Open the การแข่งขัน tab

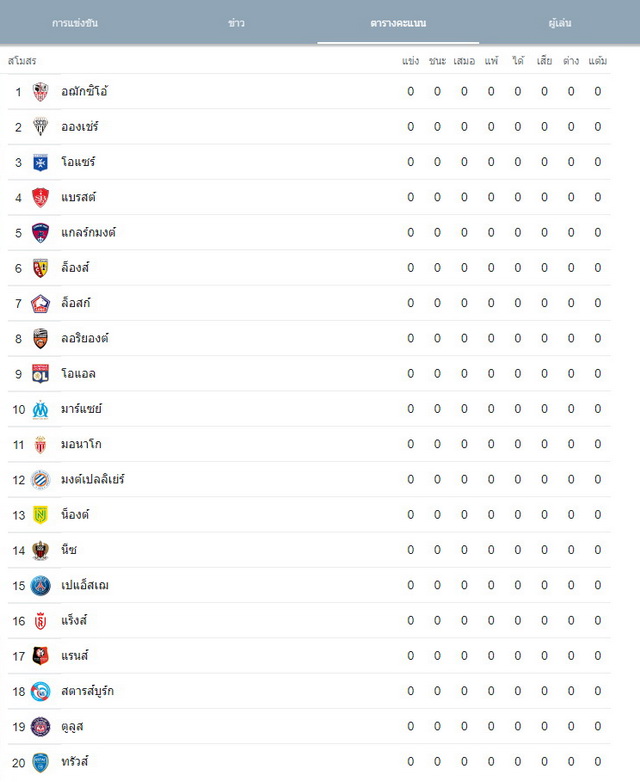click(75, 23)
